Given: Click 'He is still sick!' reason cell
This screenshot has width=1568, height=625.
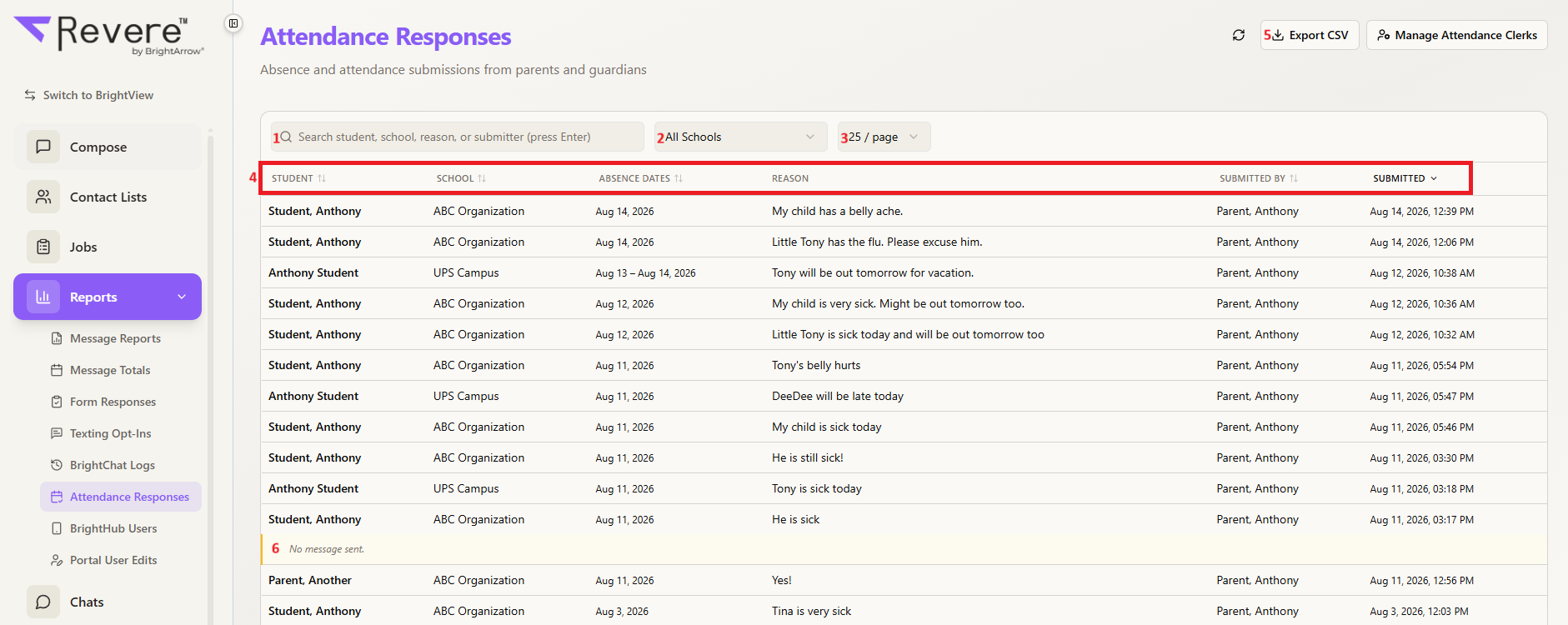Looking at the screenshot, I should pyautogui.click(x=808, y=458).
